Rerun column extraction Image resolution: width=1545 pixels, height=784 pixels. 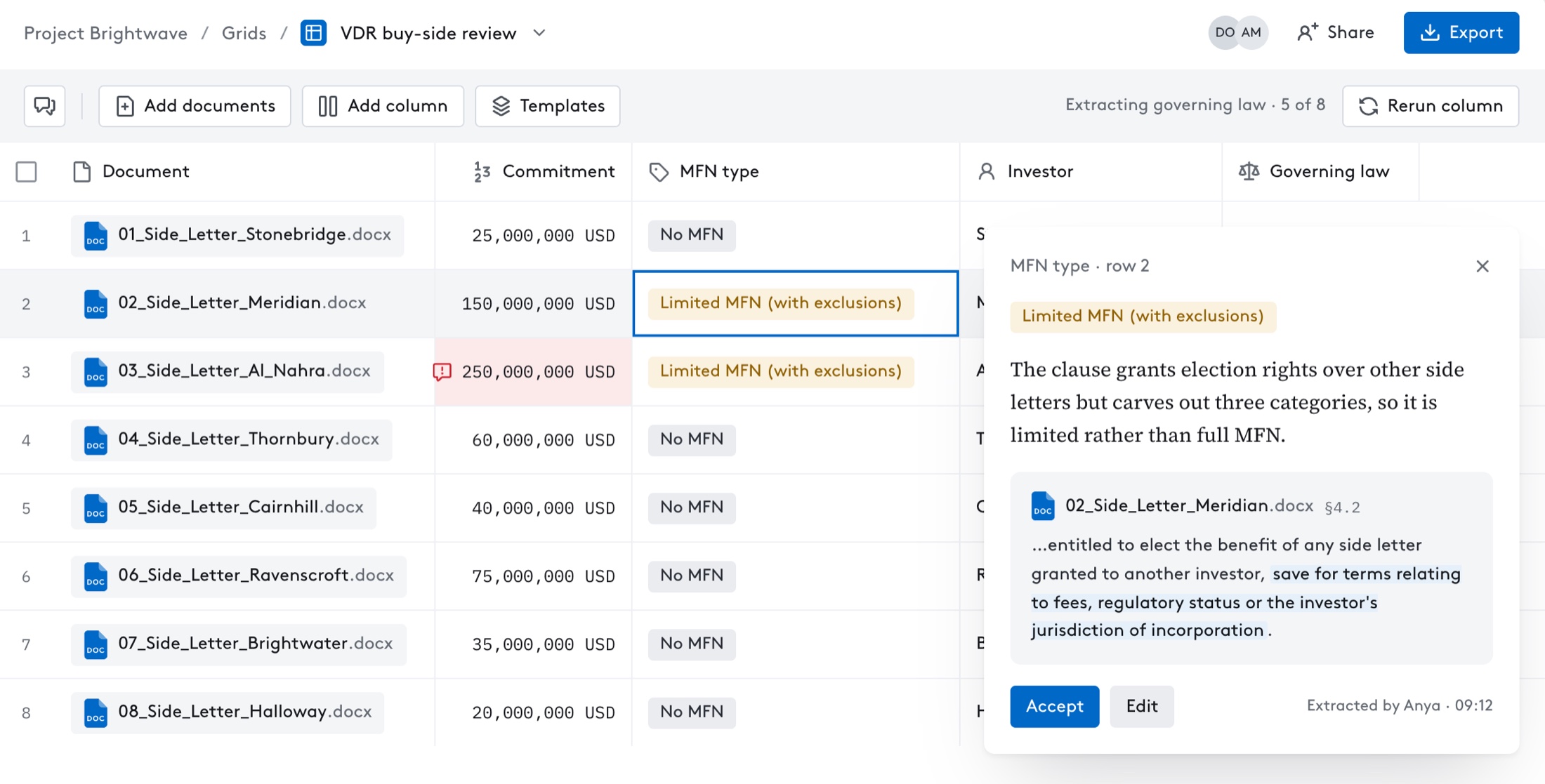pyautogui.click(x=1431, y=106)
